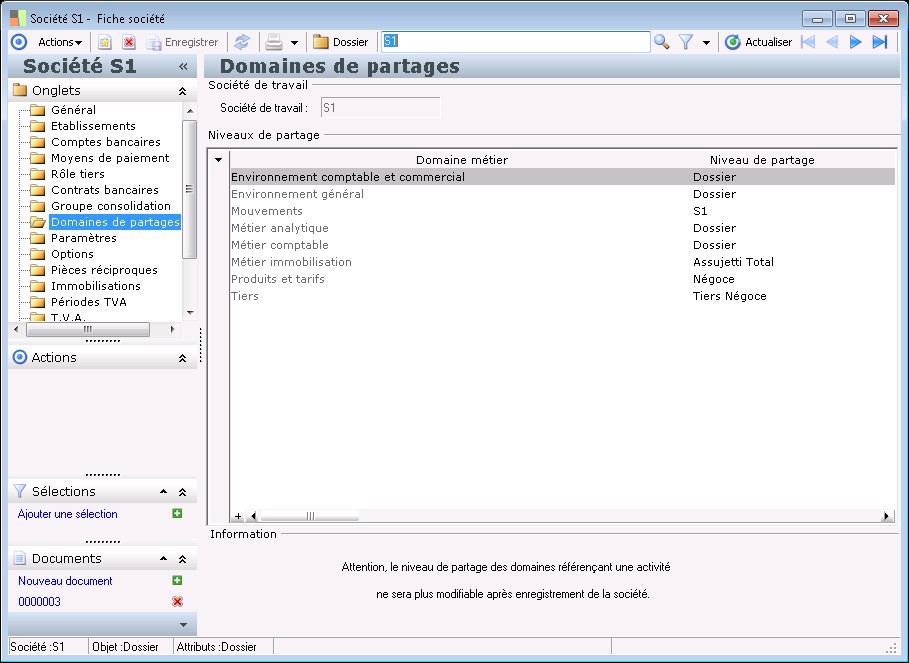The width and height of the screenshot is (909, 663).
Task: Open the printer dropdown arrow
Action: pyautogui.click(x=294, y=42)
